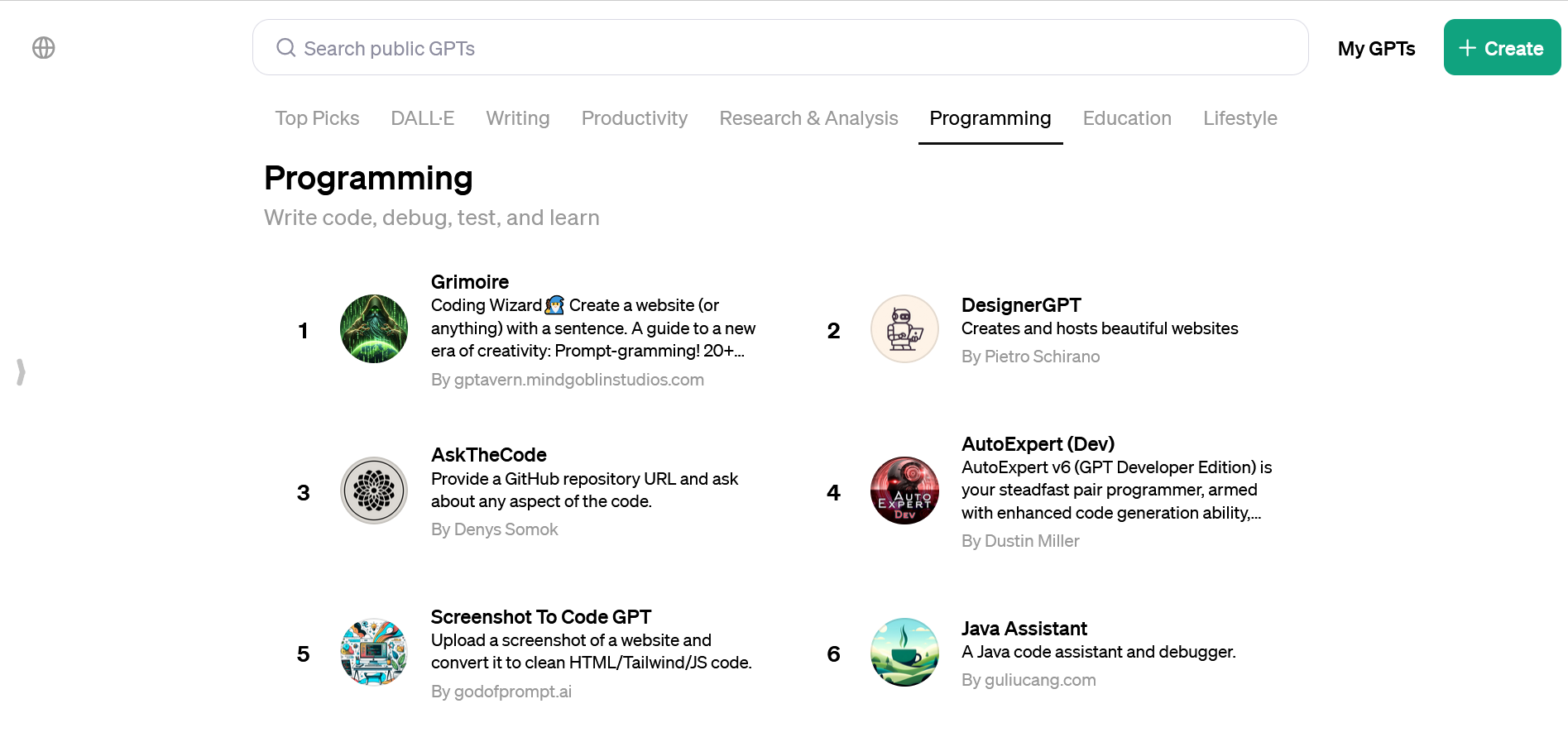Switch to the Writing tab

pyautogui.click(x=518, y=118)
